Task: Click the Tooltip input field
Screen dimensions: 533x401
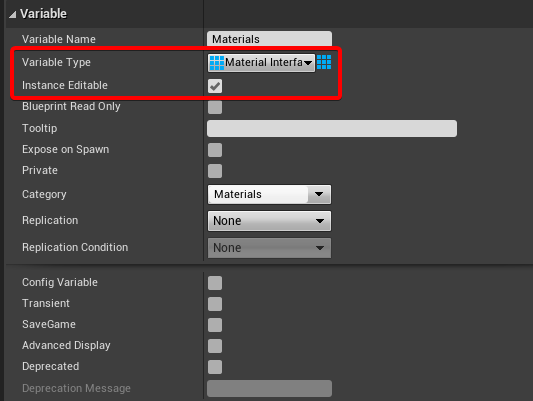Action: 332,128
